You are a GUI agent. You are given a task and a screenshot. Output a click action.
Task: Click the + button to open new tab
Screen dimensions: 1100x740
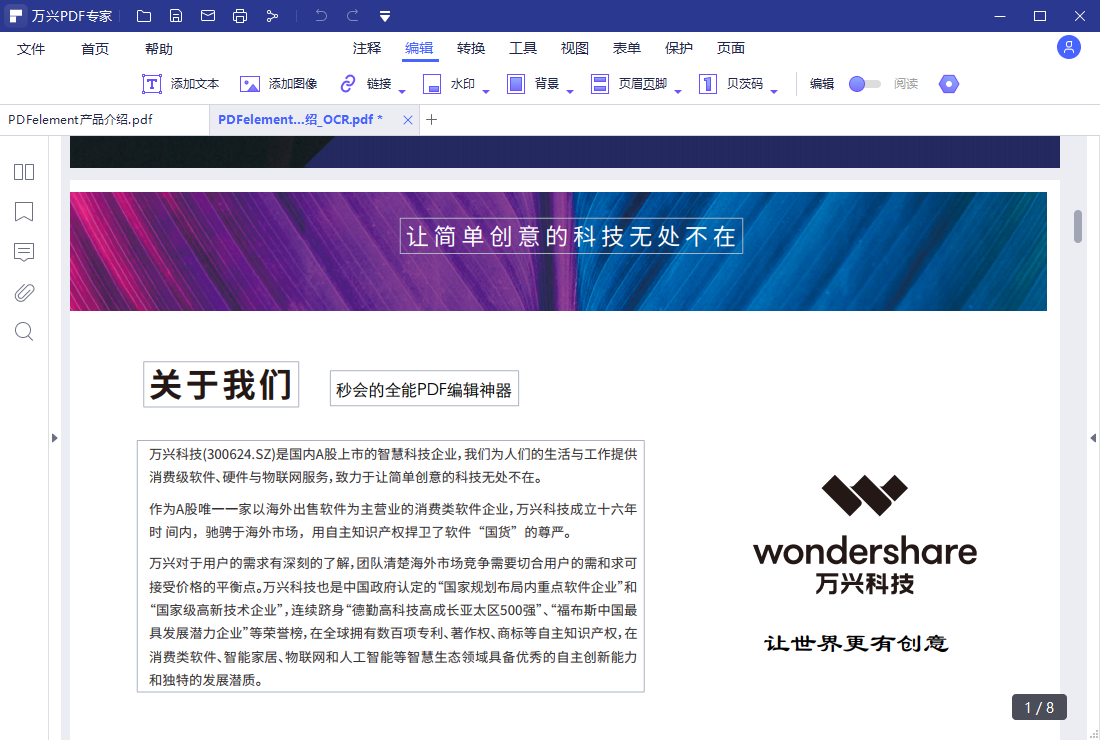431,119
